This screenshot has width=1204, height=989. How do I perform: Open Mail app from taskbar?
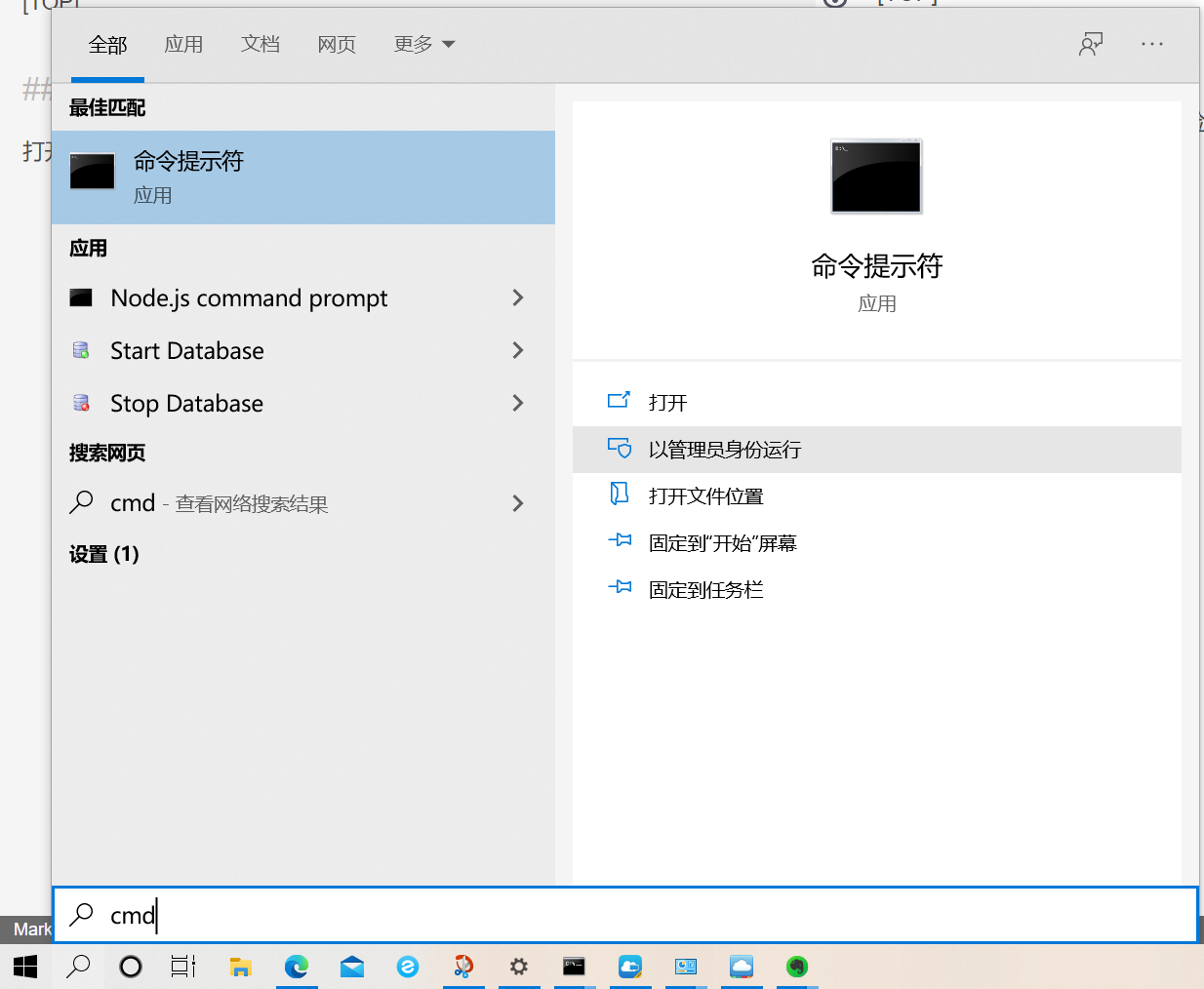point(352,967)
